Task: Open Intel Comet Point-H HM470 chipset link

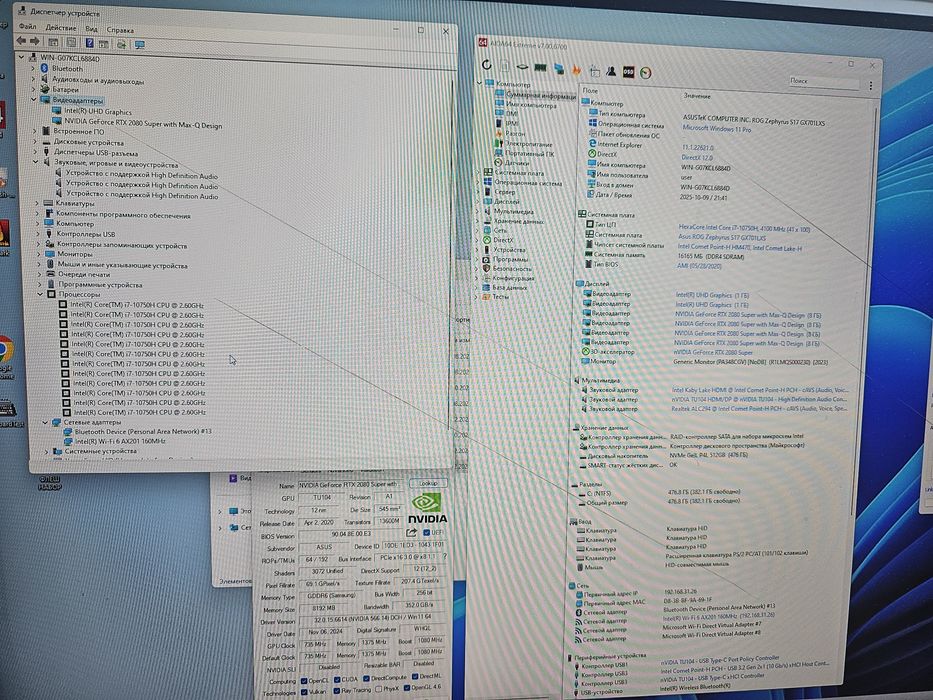Action: [x=739, y=247]
